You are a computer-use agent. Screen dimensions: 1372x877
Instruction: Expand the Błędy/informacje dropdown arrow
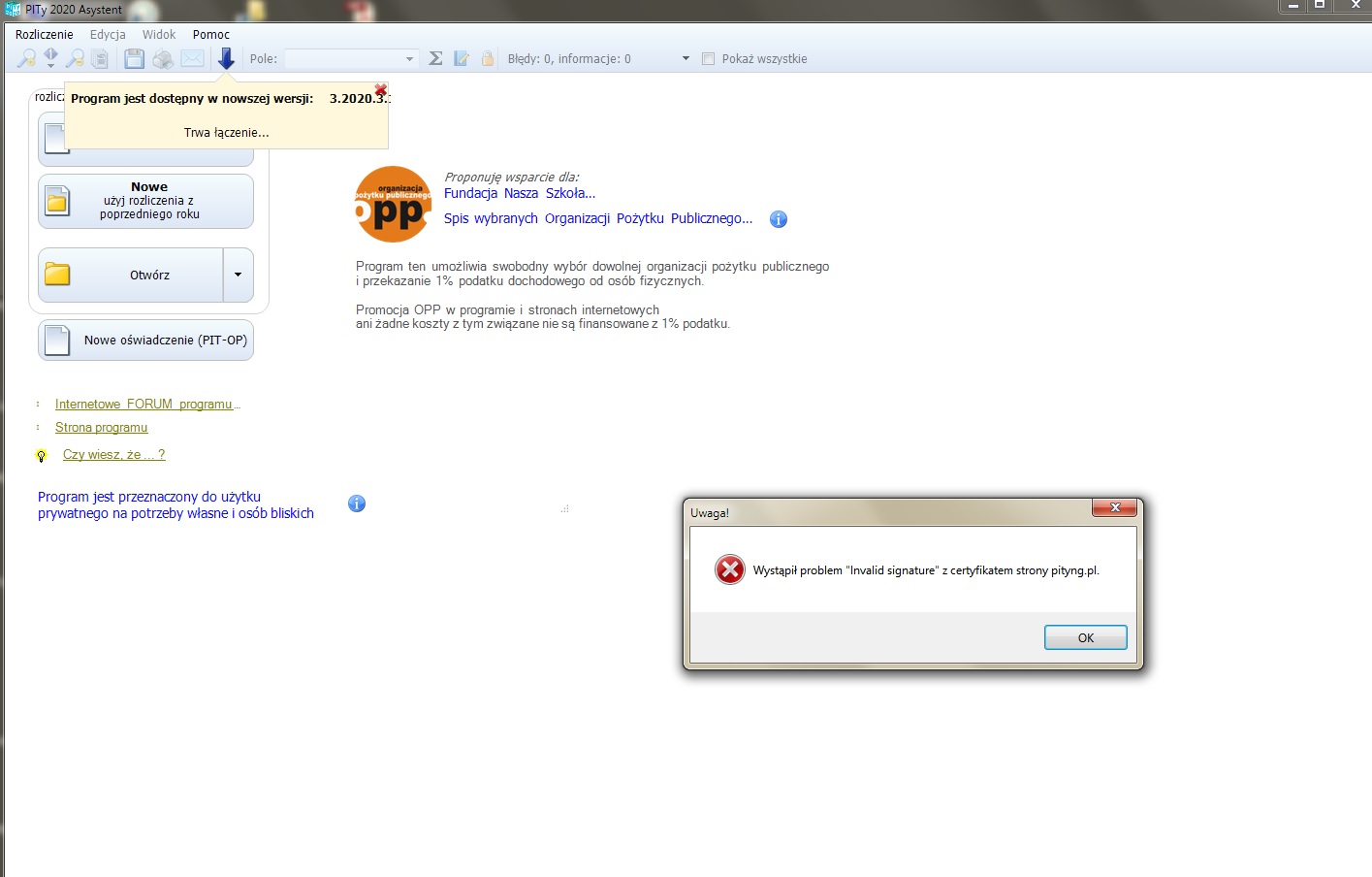pos(686,59)
